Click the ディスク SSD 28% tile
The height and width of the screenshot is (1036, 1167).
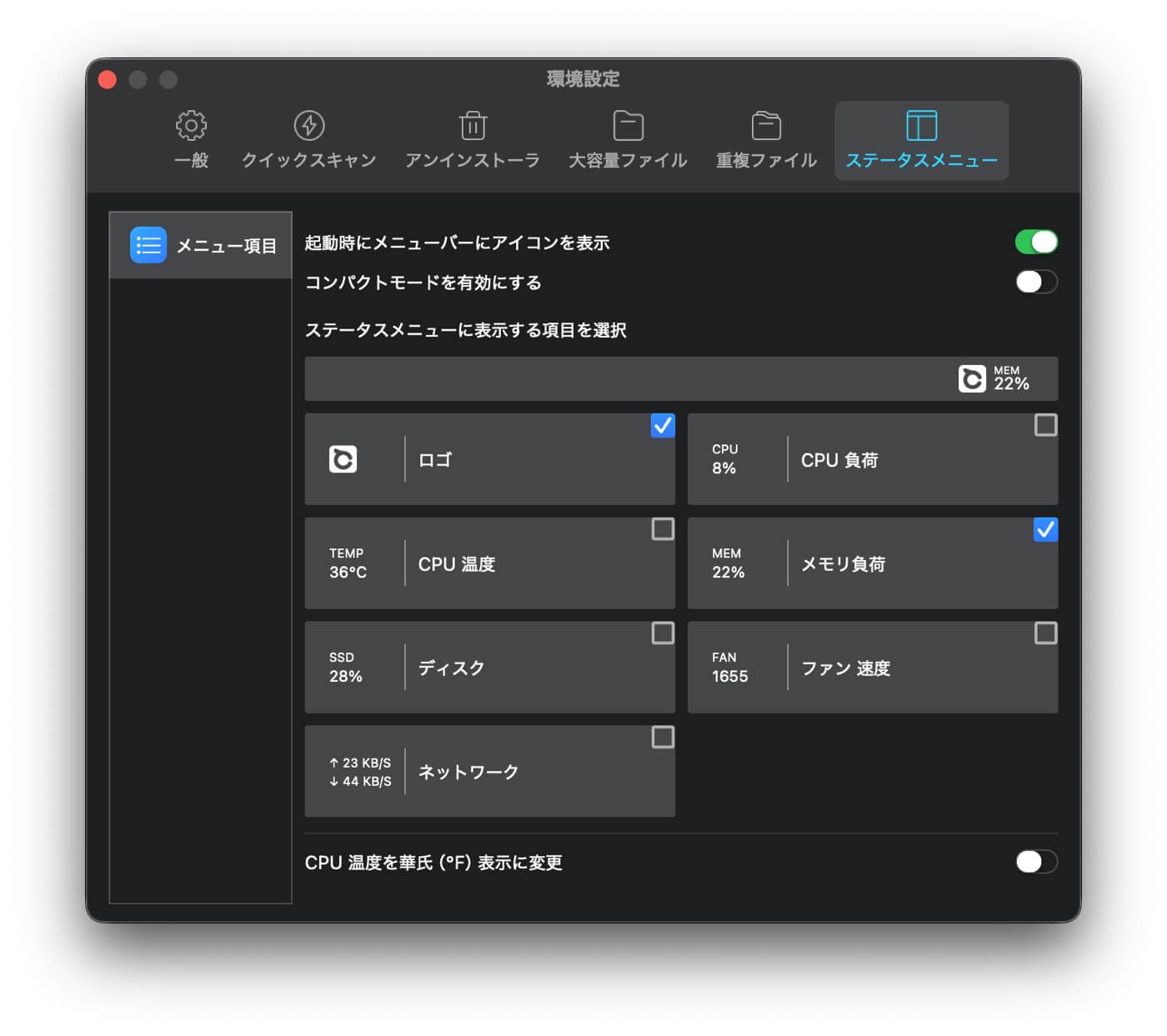pyautogui.click(x=490, y=667)
